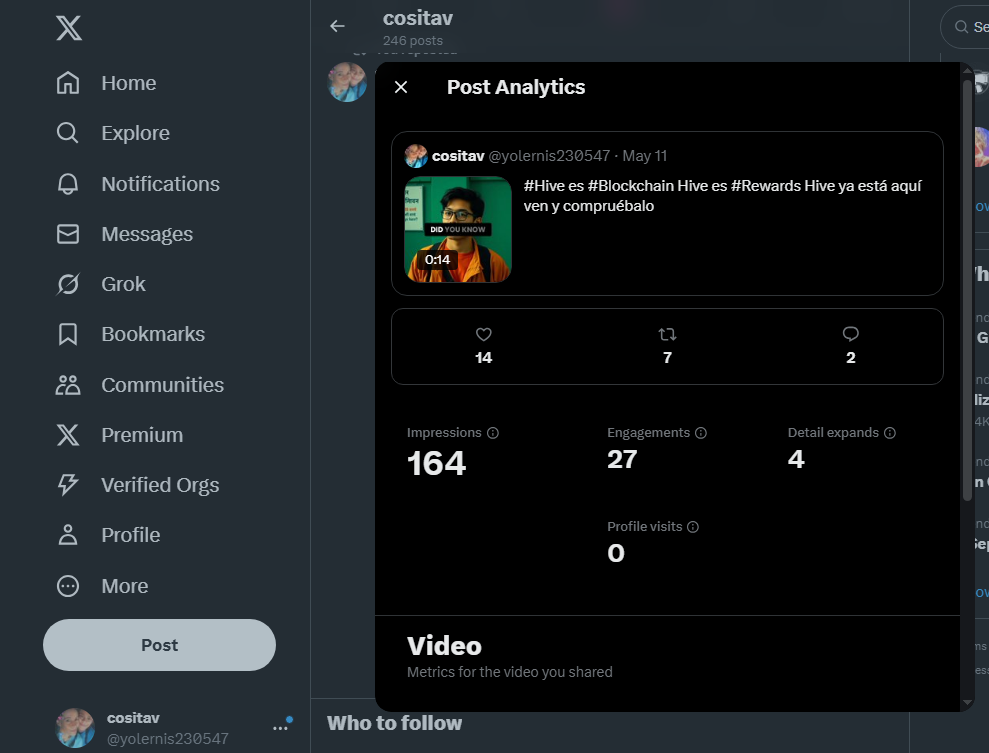Screen dimensions: 989x753
Task: Click the 27 engagements value
Action: [623, 459]
